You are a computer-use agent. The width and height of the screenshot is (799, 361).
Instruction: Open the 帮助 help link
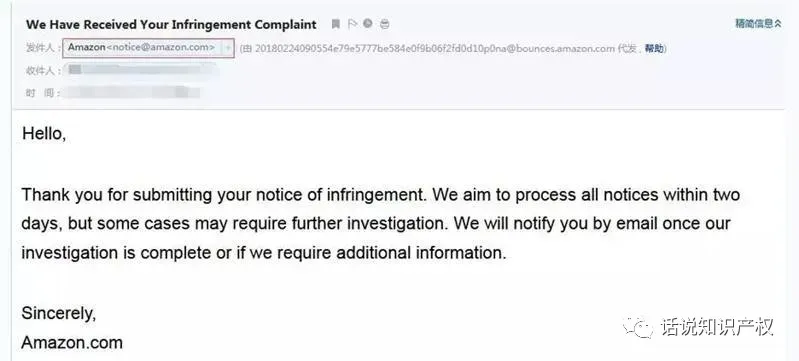click(x=655, y=48)
